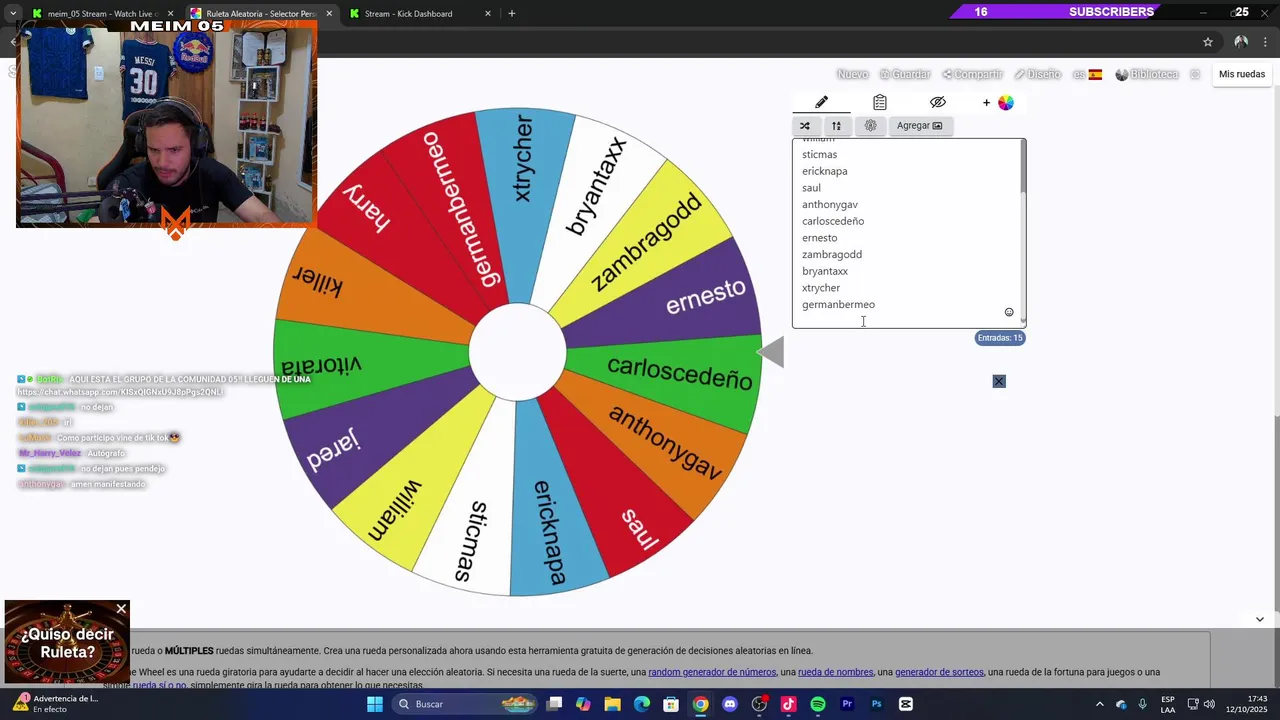Open the browser profile icon
The width and height of the screenshot is (1280, 720).
[1241, 42]
